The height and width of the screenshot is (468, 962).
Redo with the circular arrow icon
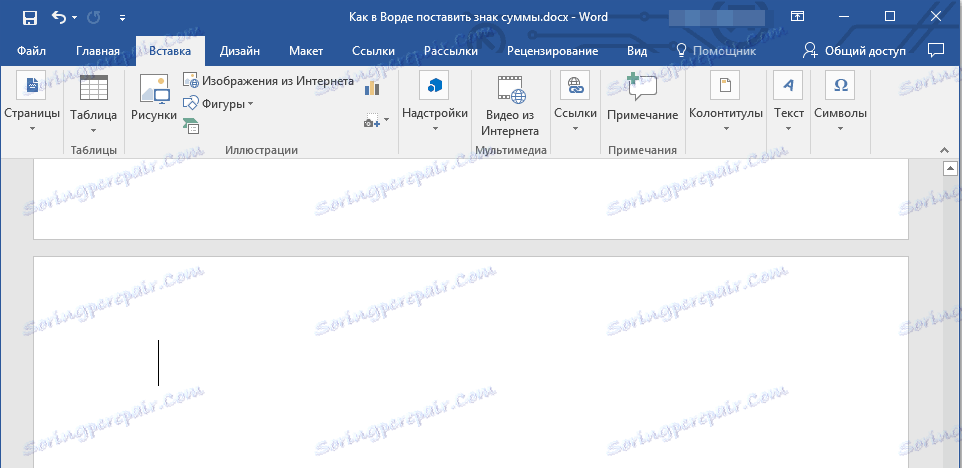click(94, 17)
